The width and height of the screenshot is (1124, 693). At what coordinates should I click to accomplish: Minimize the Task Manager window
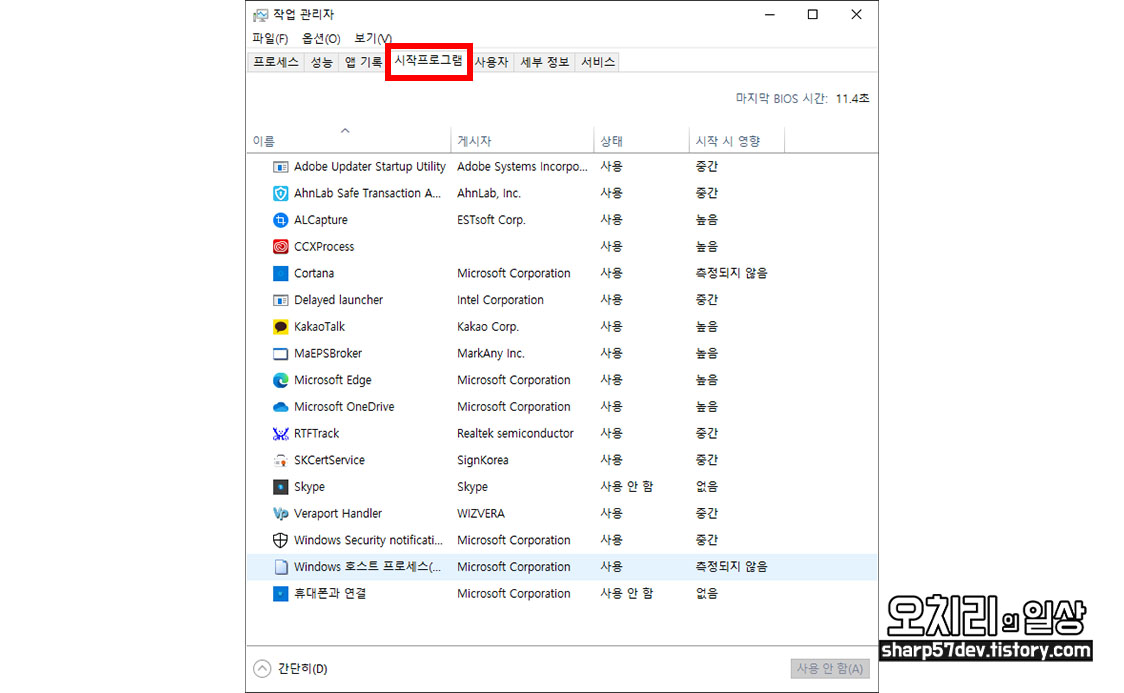(x=770, y=14)
